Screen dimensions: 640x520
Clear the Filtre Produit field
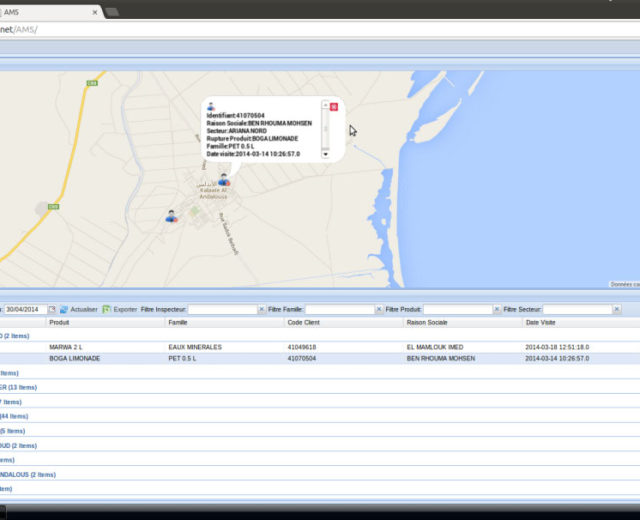pyautogui.click(x=497, y=310)
